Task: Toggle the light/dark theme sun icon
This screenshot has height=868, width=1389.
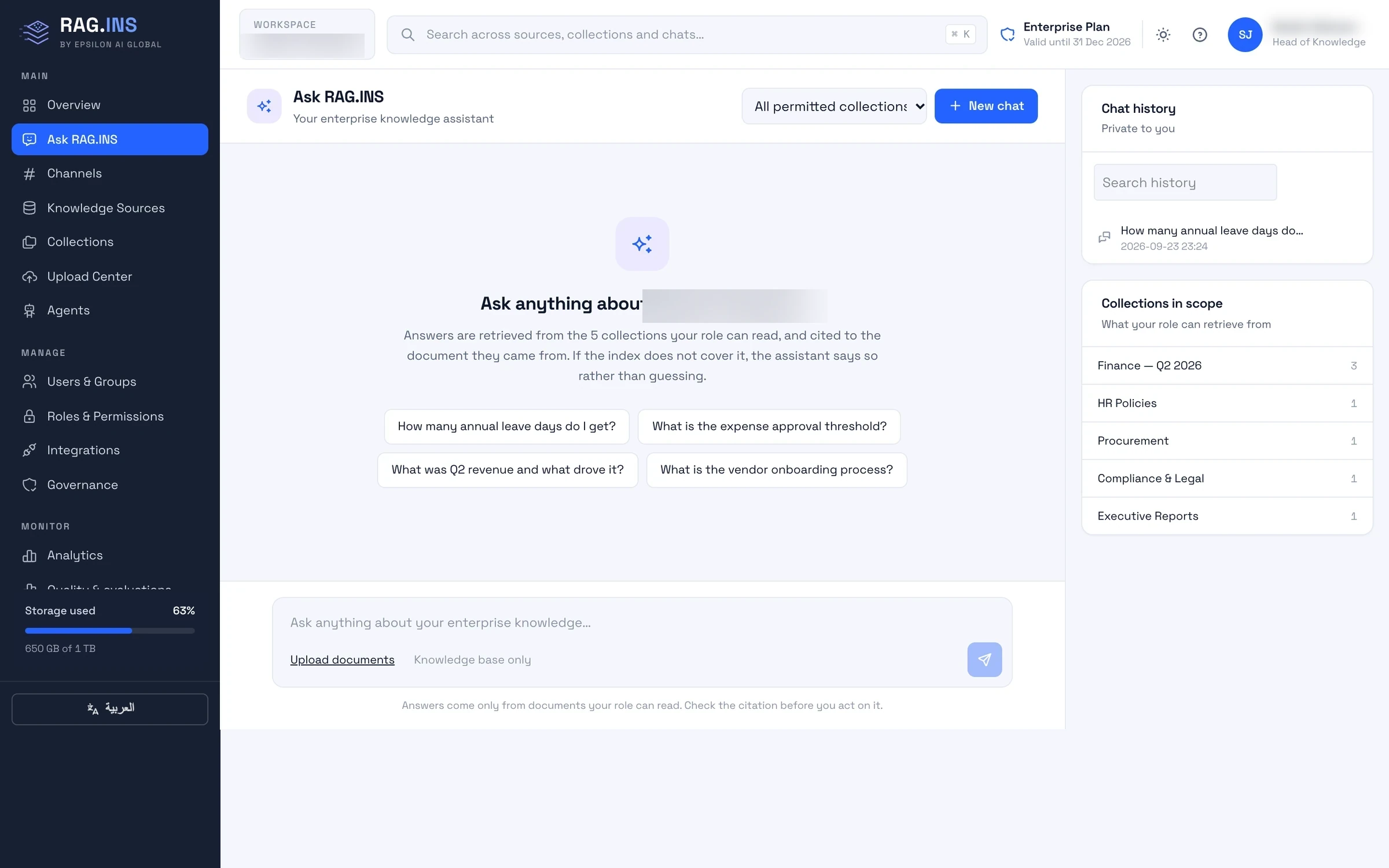Action: (1163, 35)
